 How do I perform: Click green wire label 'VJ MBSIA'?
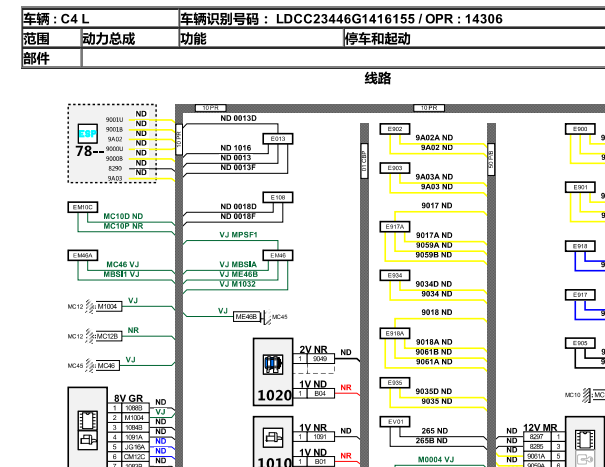point(238,264)
